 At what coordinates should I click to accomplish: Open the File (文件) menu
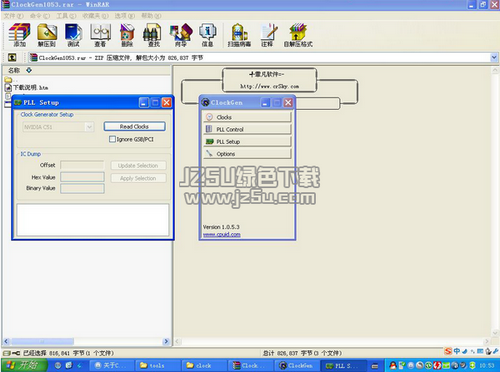[x=13, y=16]
